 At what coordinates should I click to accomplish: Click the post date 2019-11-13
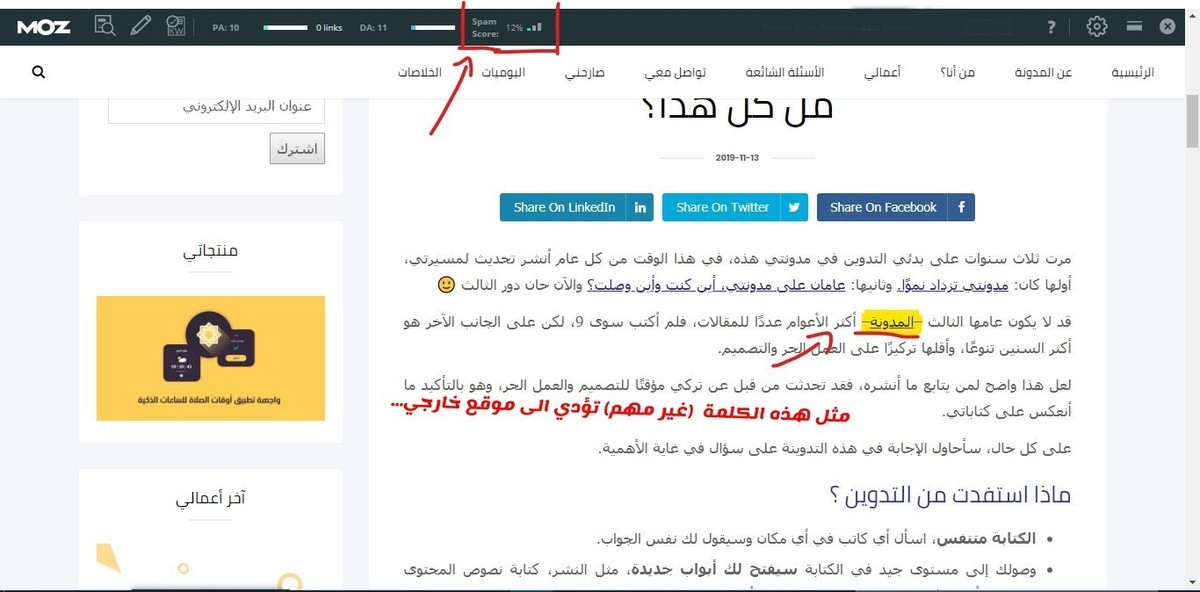738,158
